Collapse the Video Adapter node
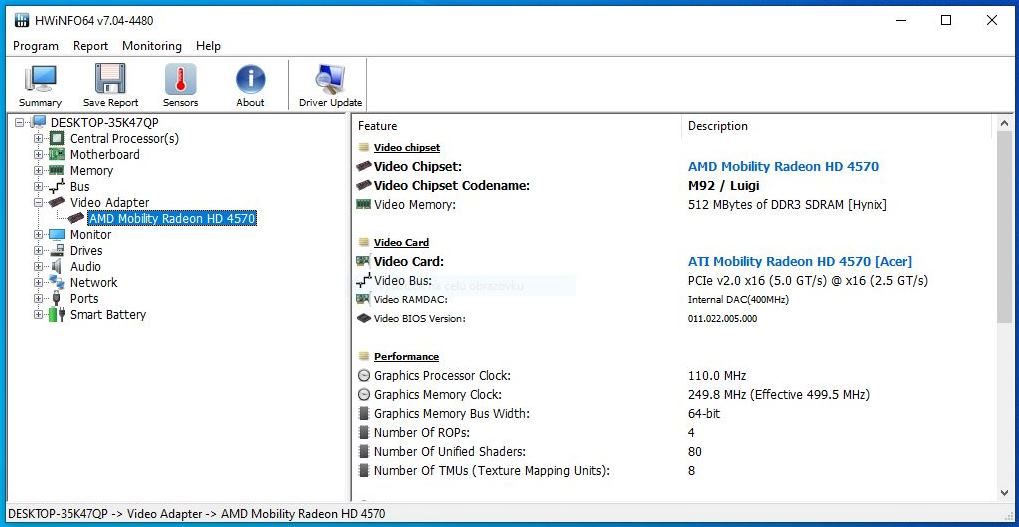The height and width of the screenshot is (527, 1019). pyautogui.click(x=39, y=203)
